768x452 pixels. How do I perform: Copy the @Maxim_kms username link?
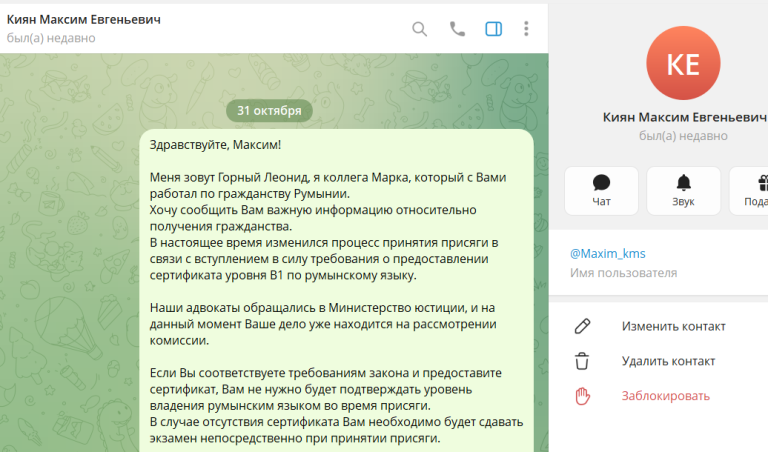click(x=607, y=254)
